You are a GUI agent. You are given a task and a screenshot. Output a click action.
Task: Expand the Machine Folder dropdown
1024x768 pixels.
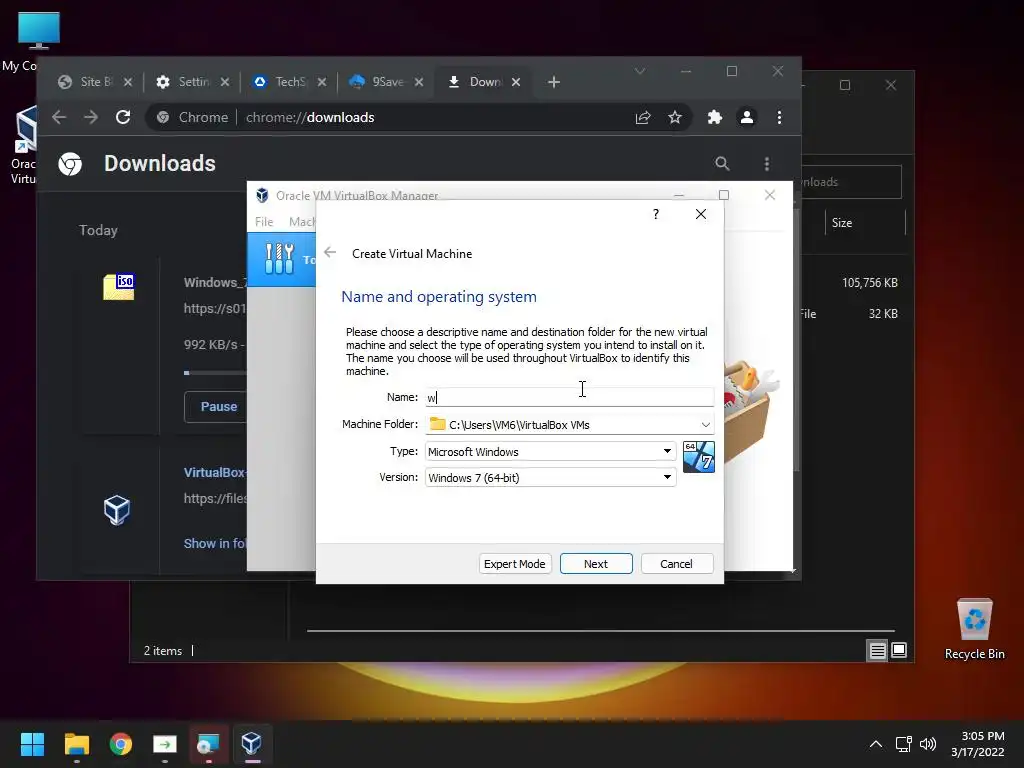click(x=705, y=425)
